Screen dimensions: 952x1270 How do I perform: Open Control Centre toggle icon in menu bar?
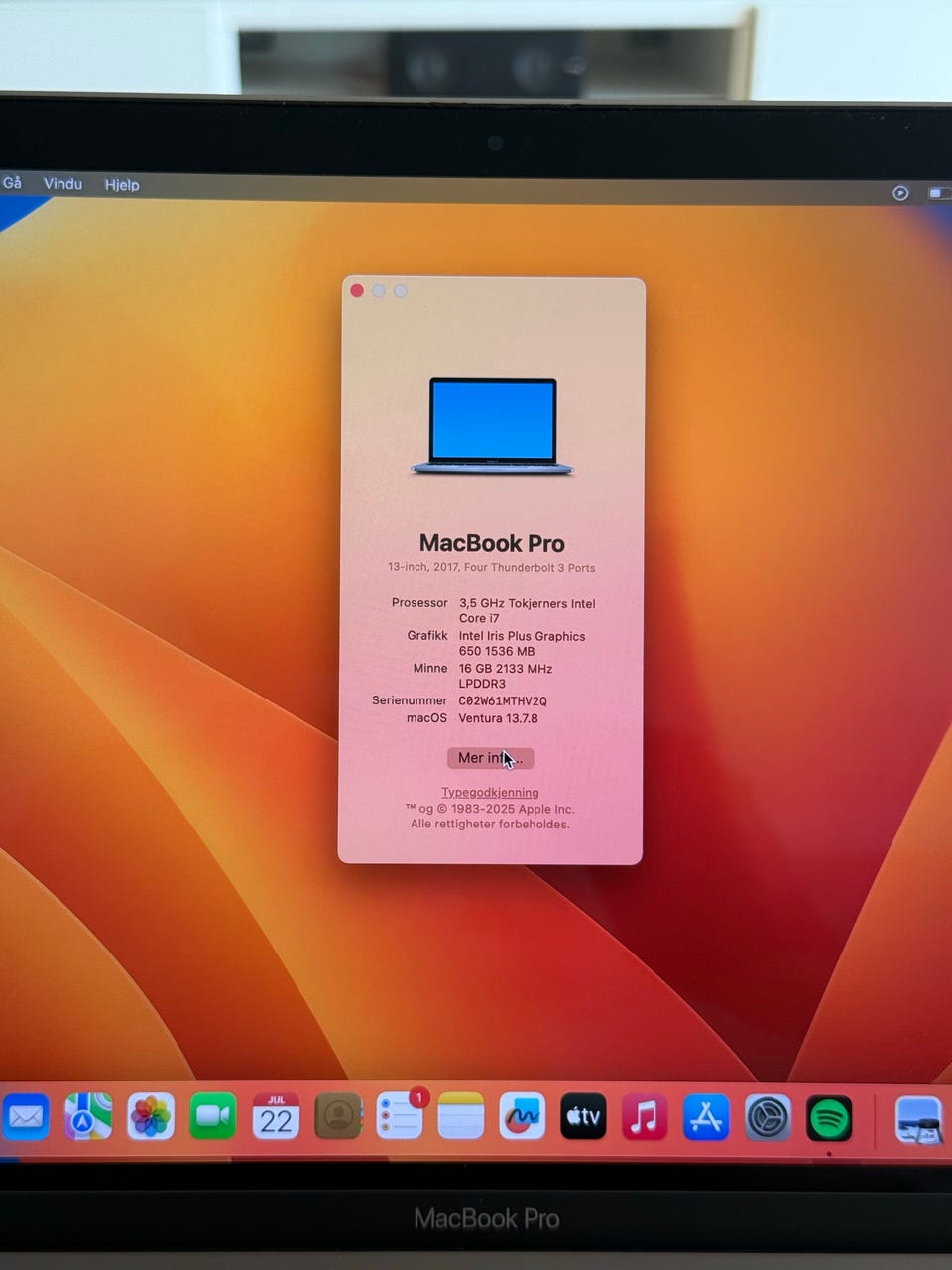(939, 192)
